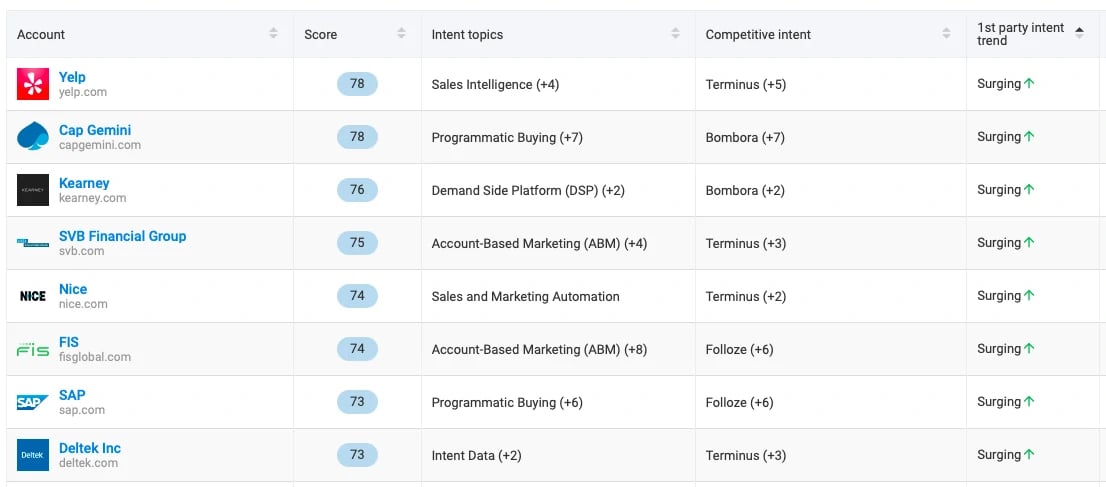Screen dimensions: 1106x487
Task: Click Terminus (+3) in Deltek row
Action: [746, 455]
